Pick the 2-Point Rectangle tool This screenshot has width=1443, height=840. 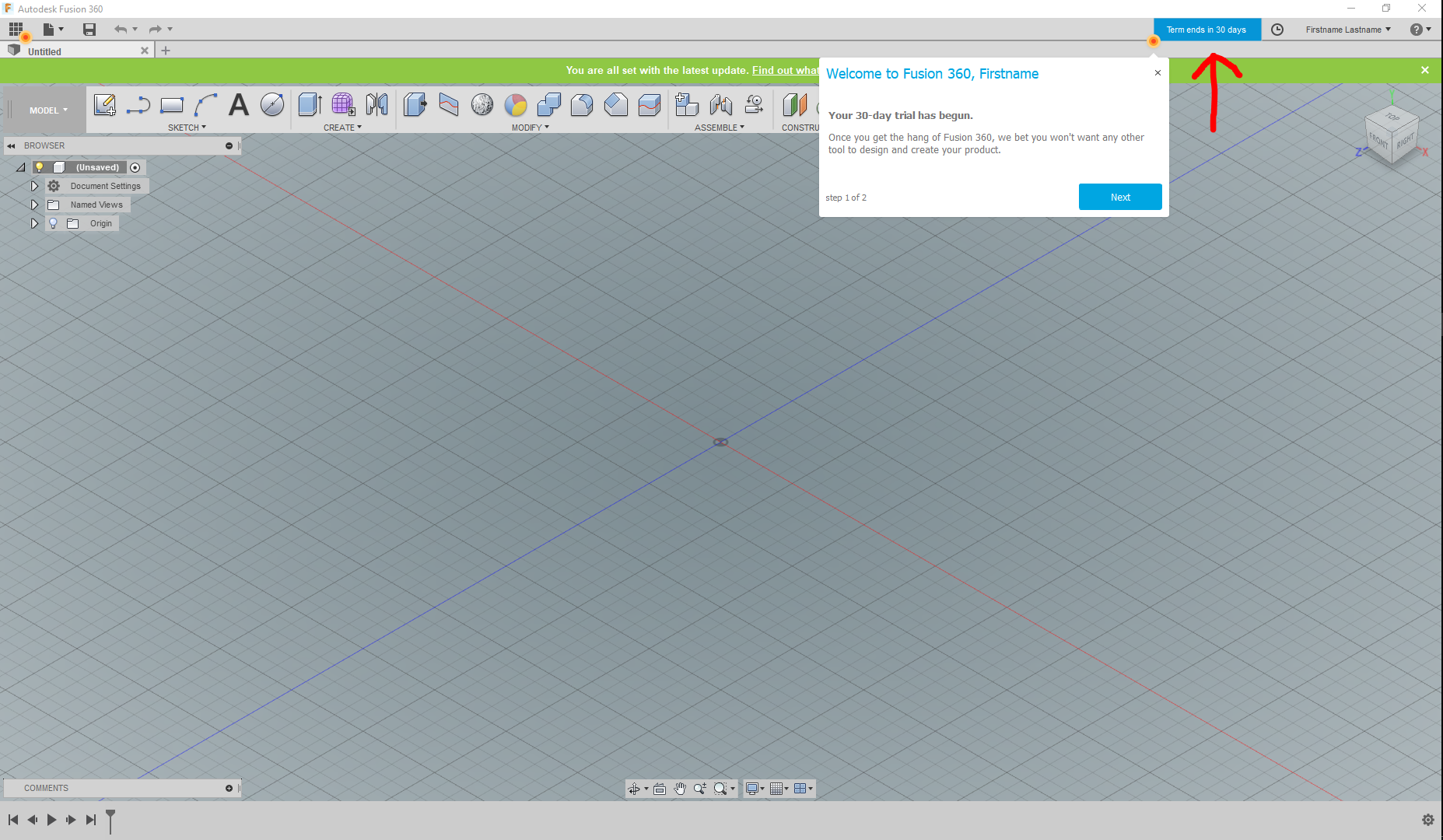tap(172, 105)
